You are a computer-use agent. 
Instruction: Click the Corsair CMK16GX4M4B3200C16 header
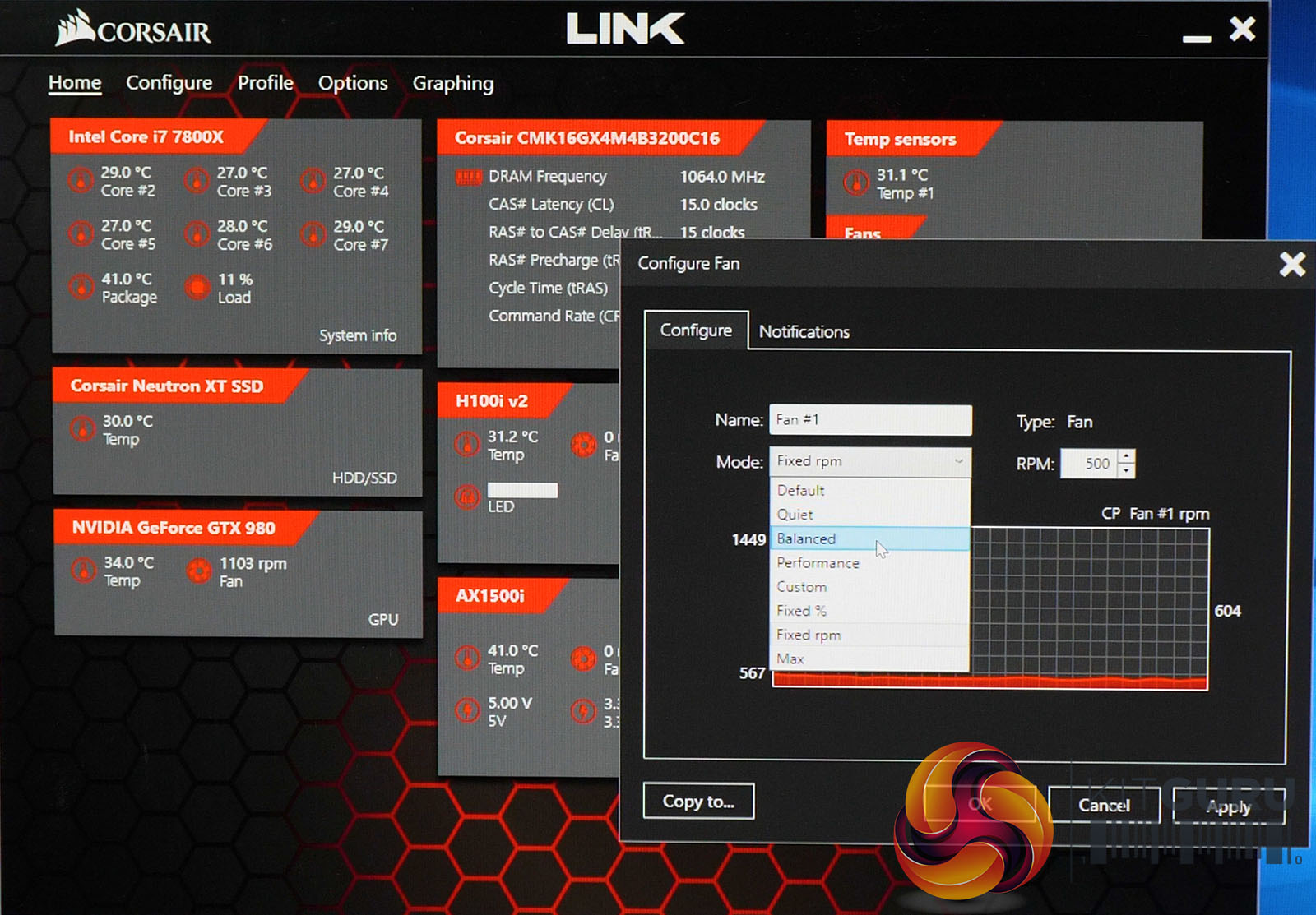587,137
